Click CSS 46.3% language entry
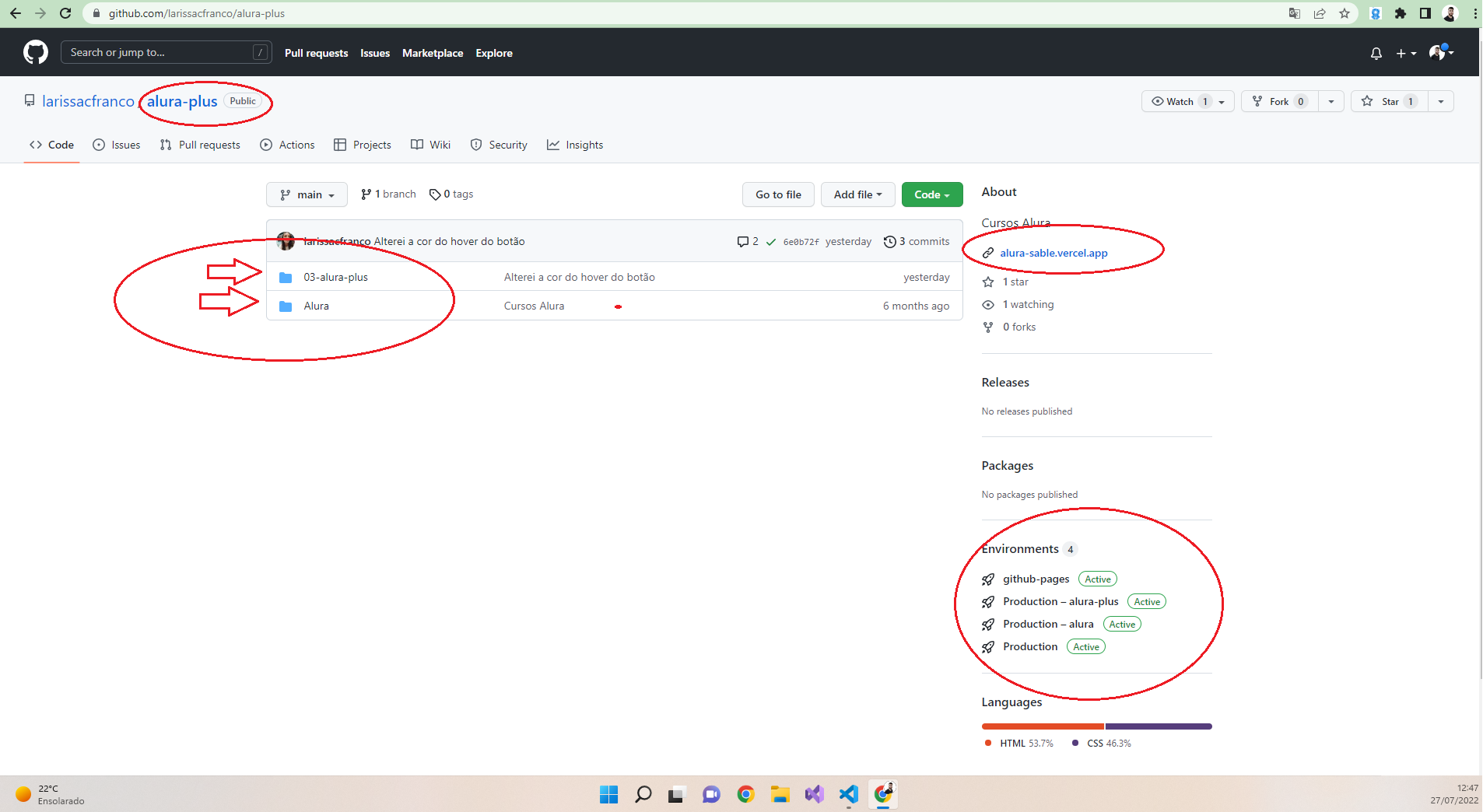Viewport: 1483px width, 812px height. [1102, 744]
